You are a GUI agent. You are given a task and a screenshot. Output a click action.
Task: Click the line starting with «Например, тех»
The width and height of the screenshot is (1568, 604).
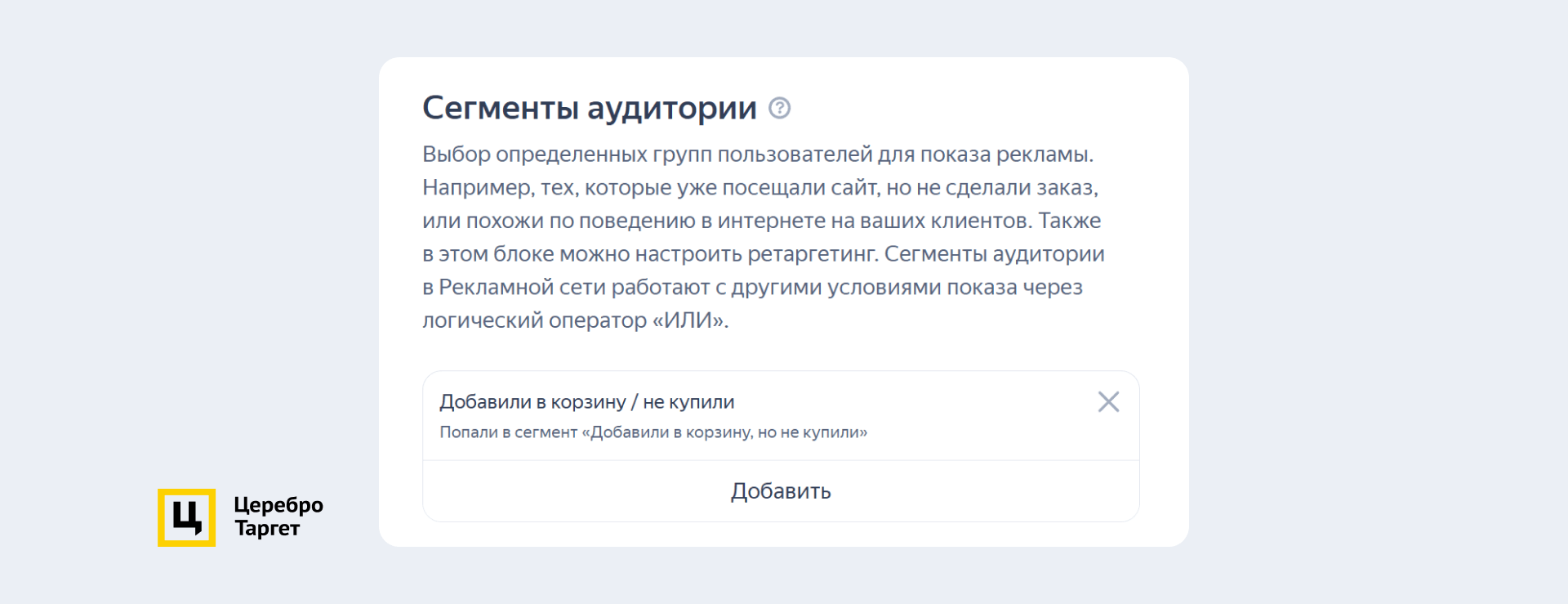759,188
